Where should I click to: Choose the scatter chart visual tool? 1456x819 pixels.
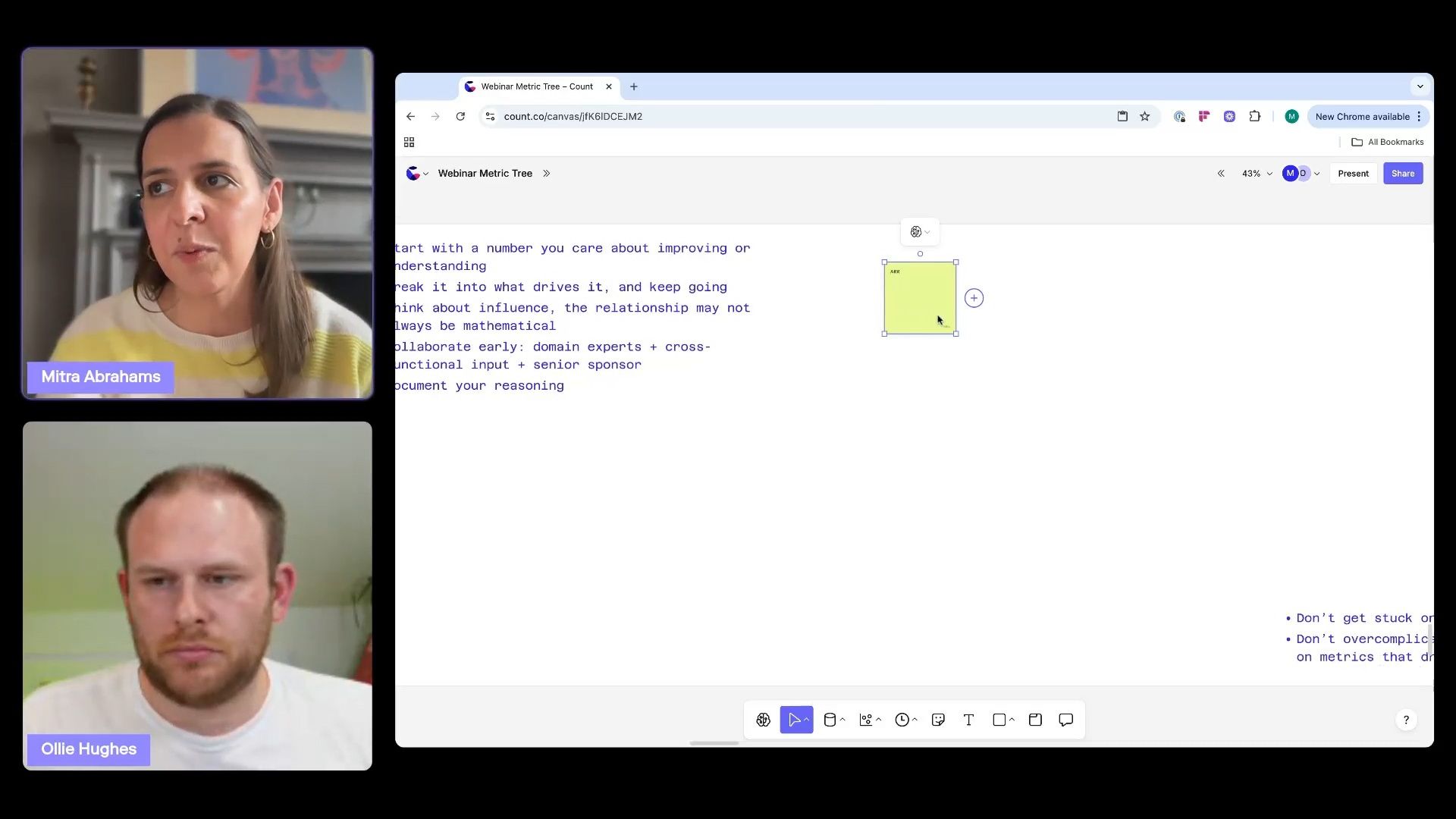[x=866, y=720]
